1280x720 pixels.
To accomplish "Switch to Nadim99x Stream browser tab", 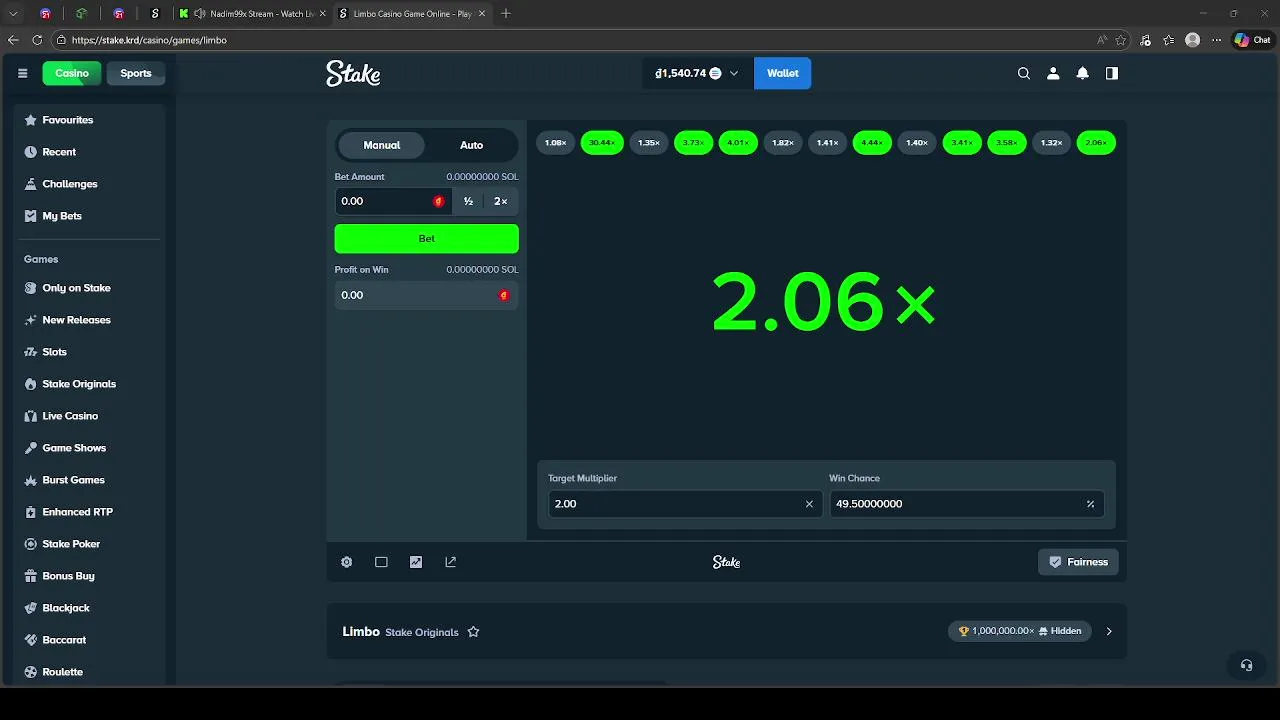I will coord(252,14).
